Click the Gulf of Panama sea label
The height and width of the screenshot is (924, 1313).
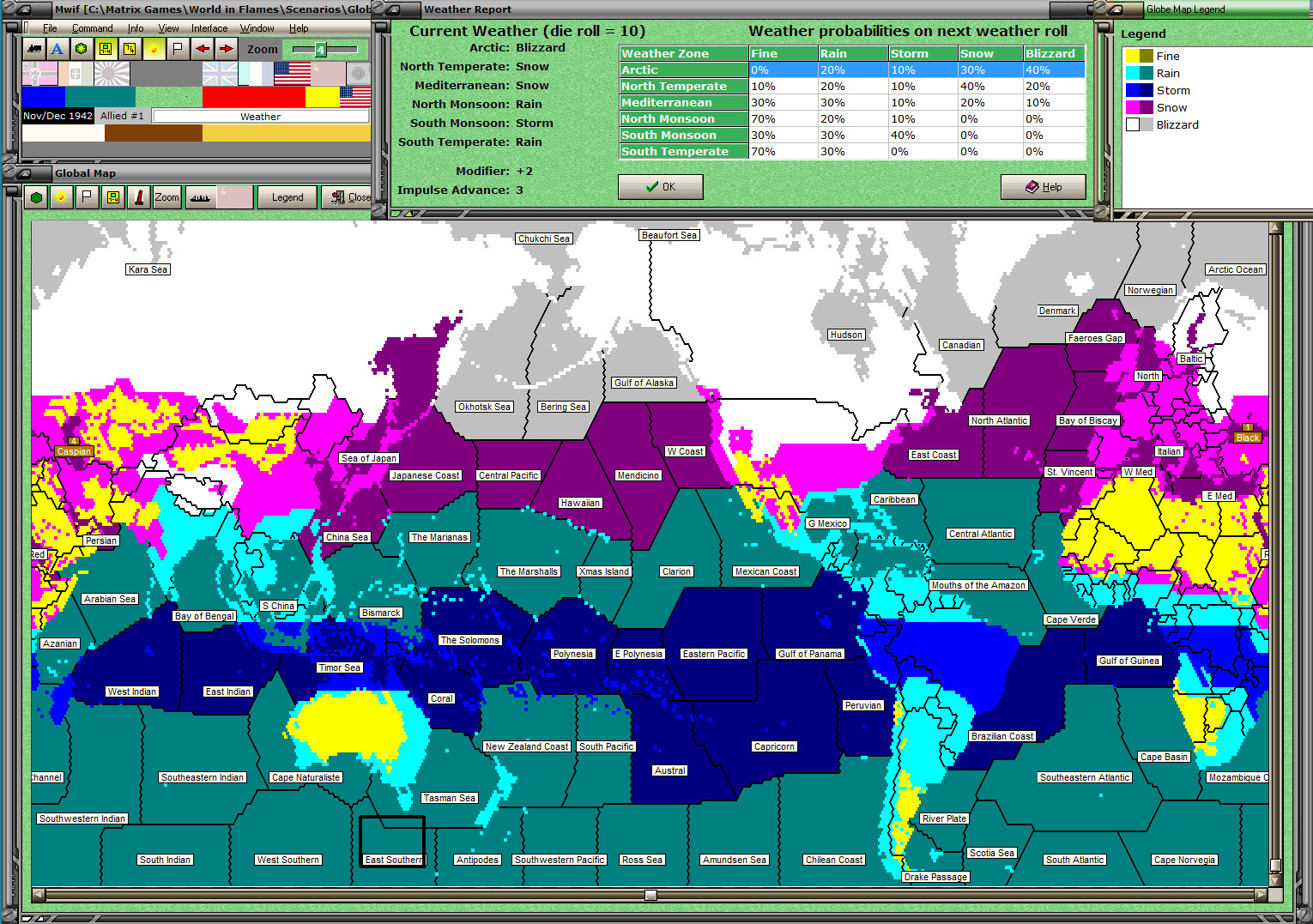[x=810, y=654]
